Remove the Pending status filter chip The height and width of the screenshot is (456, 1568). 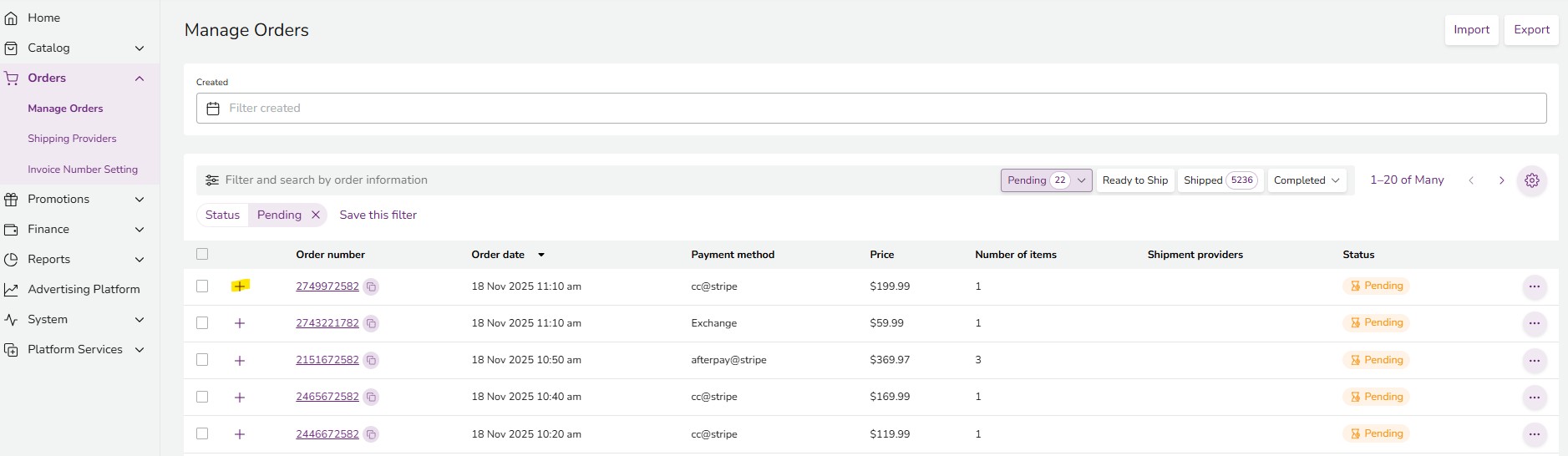316,215
